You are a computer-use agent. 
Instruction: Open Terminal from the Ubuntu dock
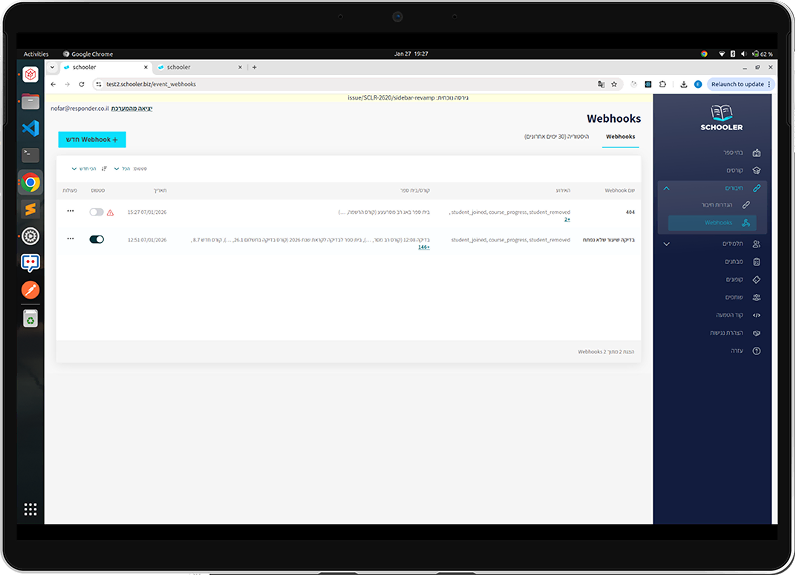[x=30, y=155]
